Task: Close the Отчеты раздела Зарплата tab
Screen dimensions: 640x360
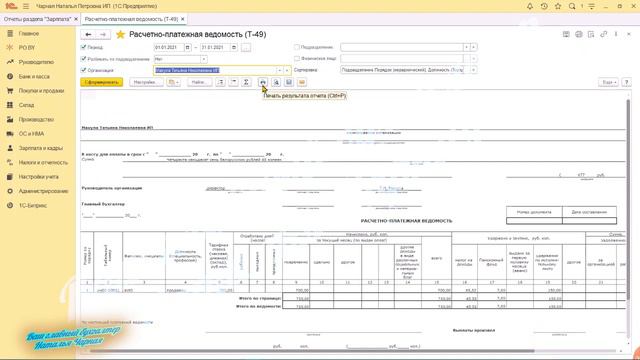Action: point(76,19)
